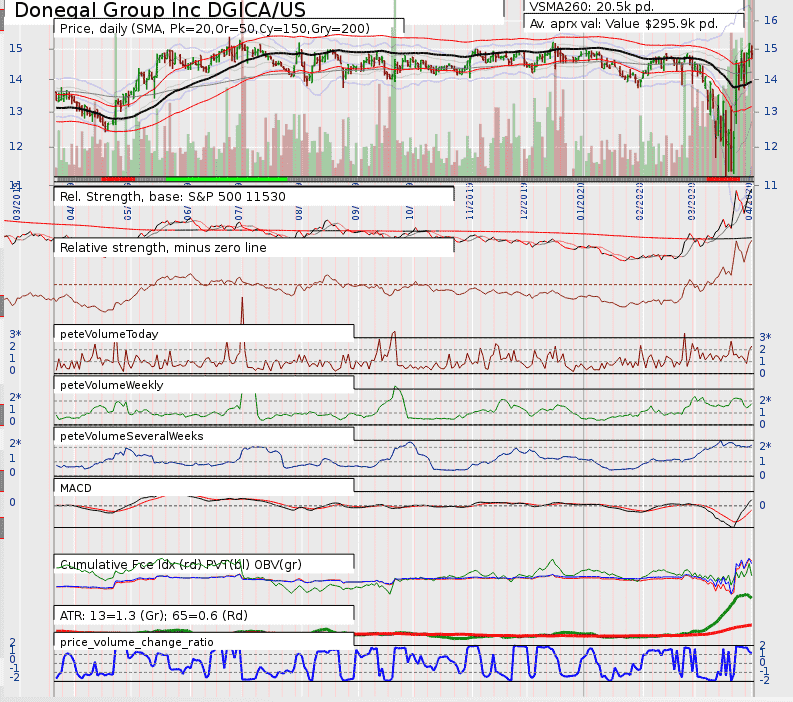Click the 12/2019 date label on the time axis
This screenshot has height=702, width=793.
524,201
